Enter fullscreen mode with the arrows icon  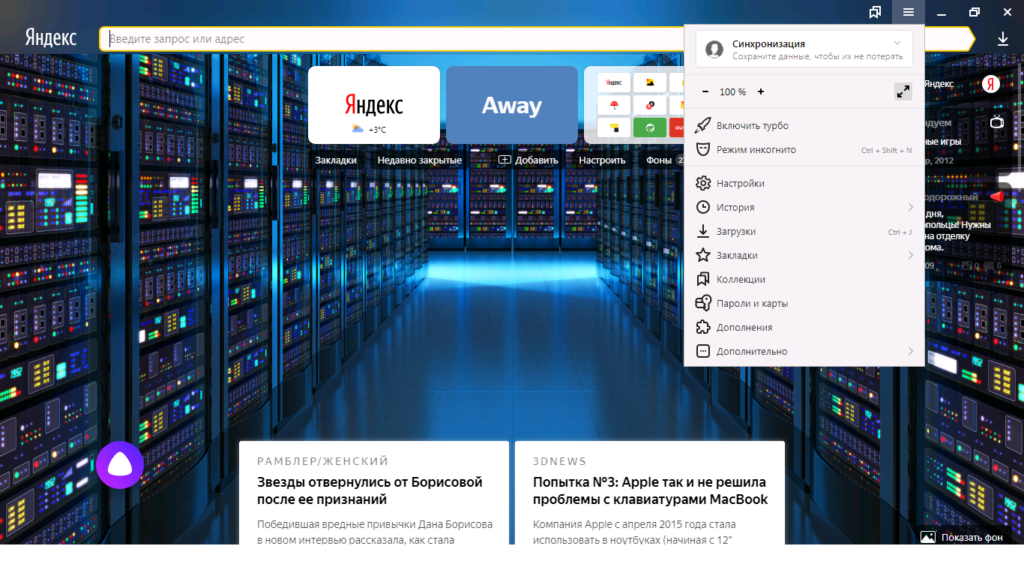pyautogui.click(x=903, y=92)
